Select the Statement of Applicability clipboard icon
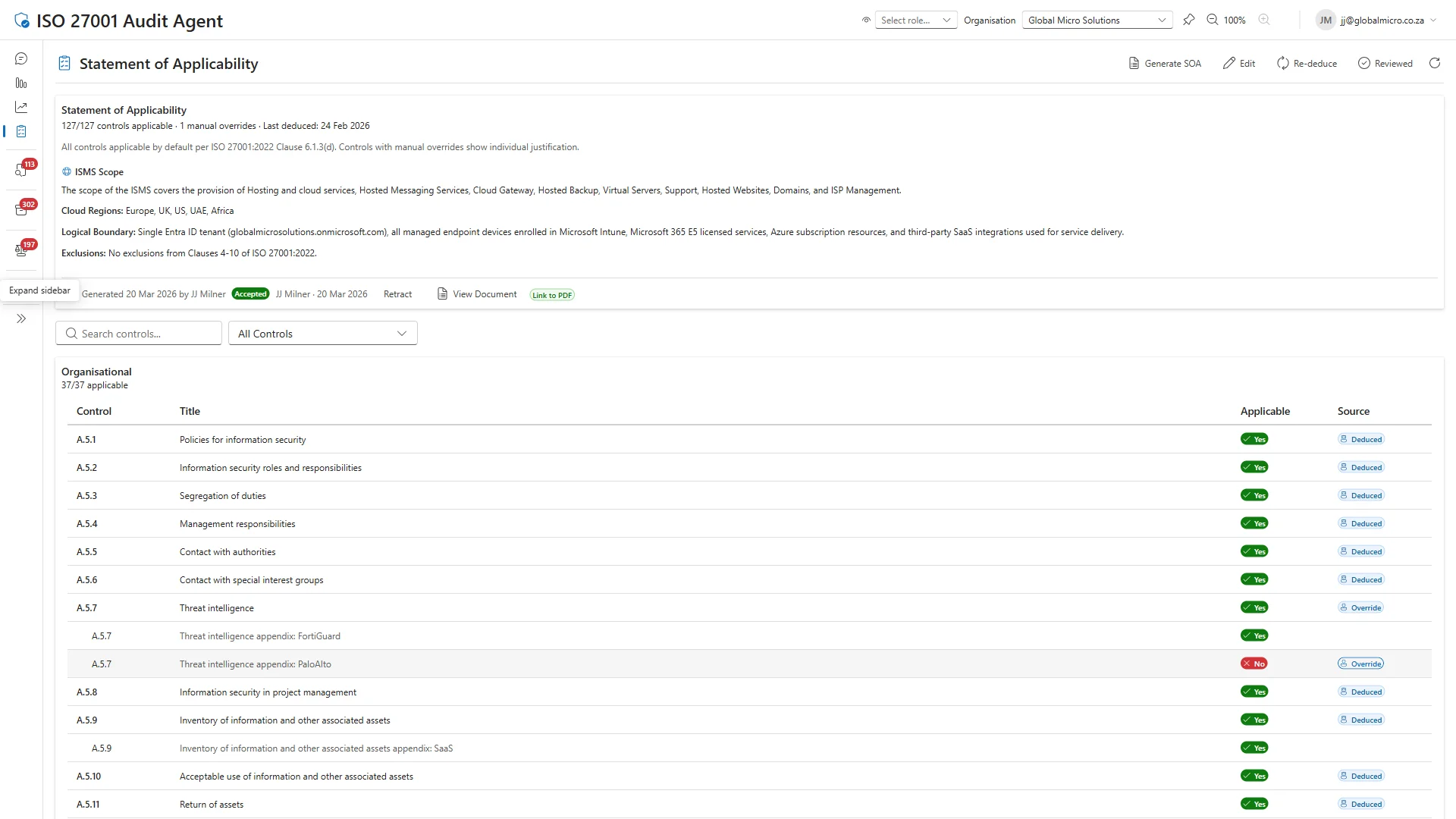 tap(20, 131)
